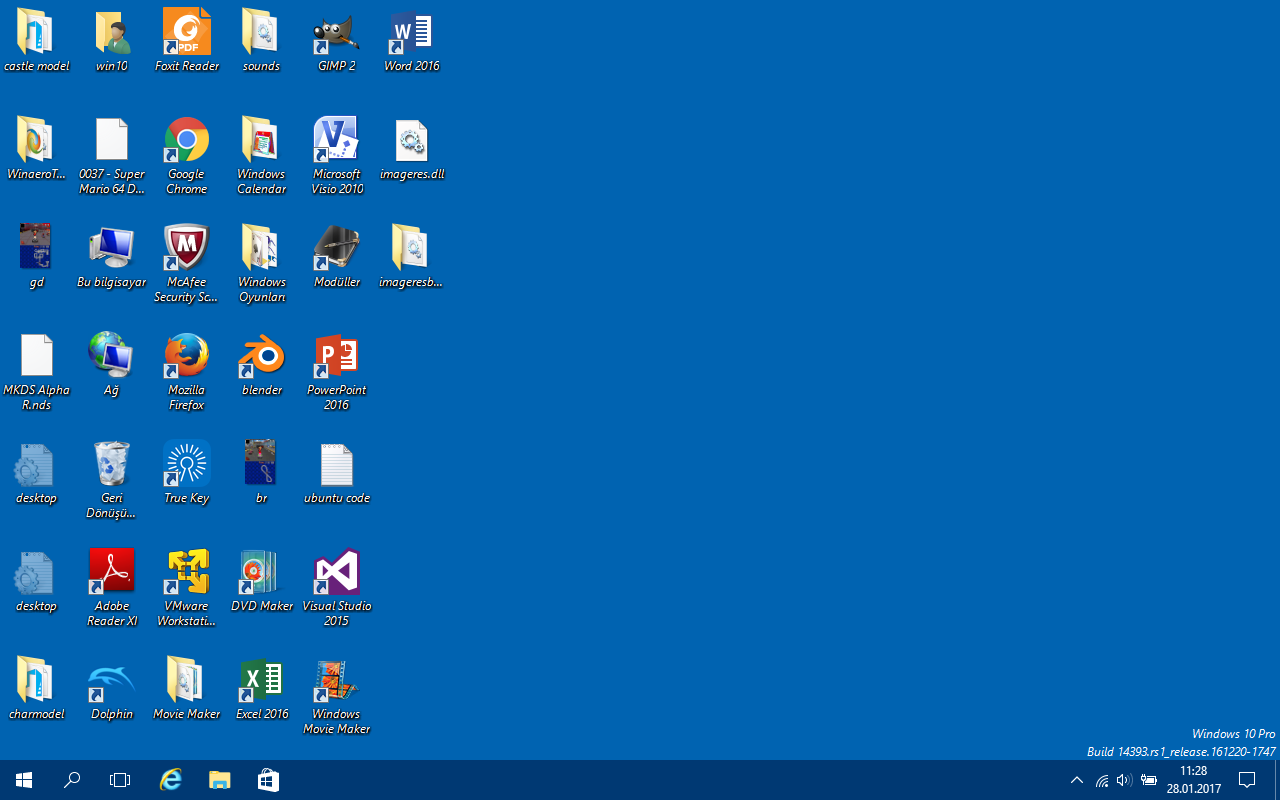Select the Excel 2016 shortcut

pyautogui.click(x=261, y=681)
